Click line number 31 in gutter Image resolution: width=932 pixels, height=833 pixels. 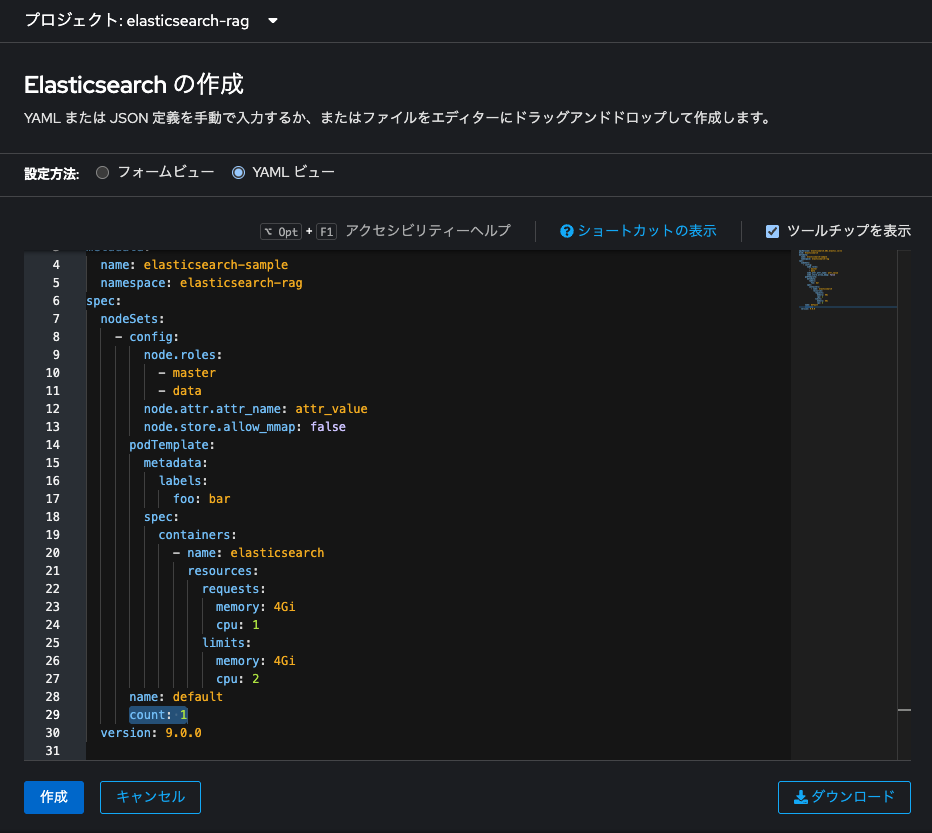click(x=53, y=751)
